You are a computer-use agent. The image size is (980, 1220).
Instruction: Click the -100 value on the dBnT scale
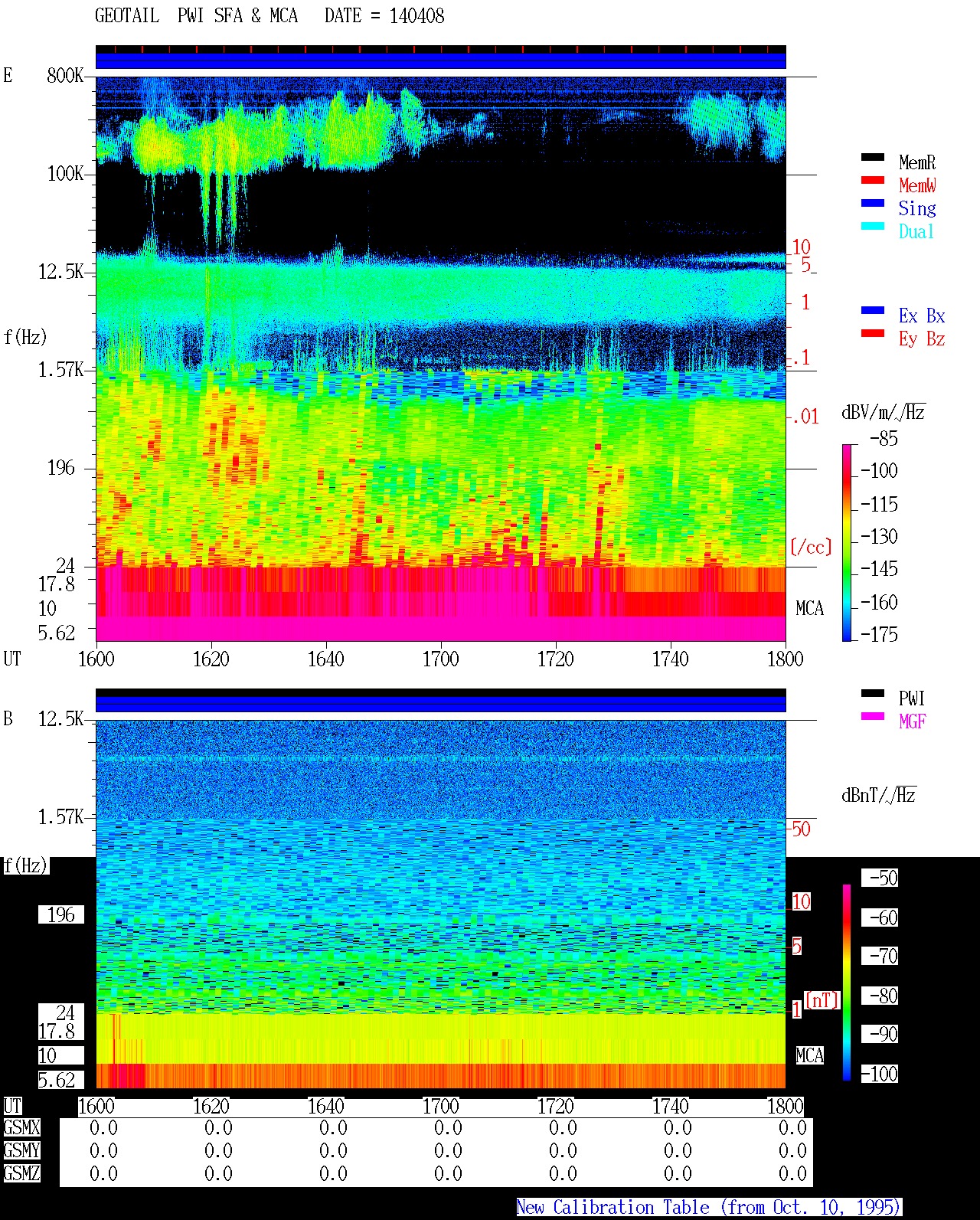coord(879,1074)
